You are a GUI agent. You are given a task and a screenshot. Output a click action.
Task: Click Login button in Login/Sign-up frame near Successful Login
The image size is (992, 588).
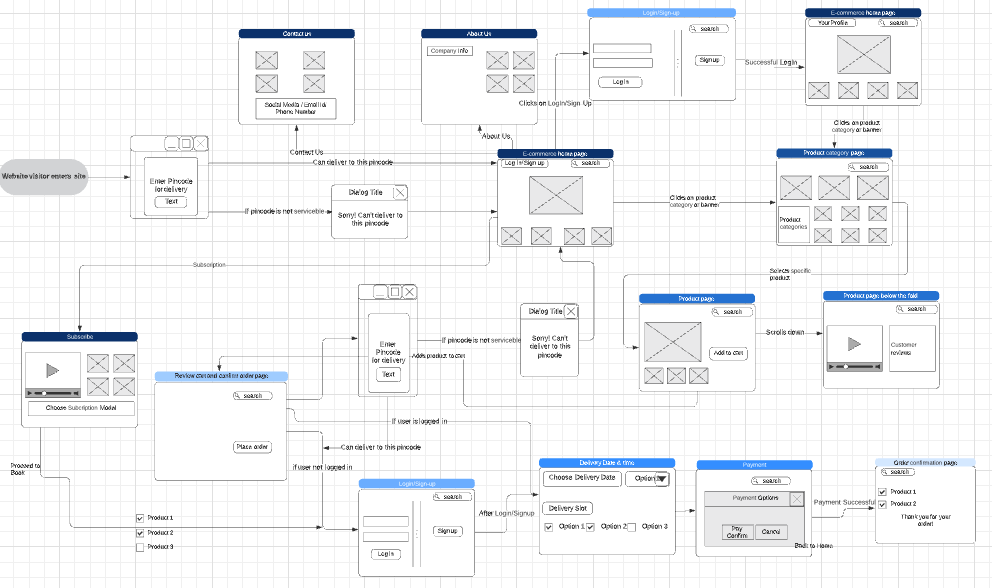pyautogui.click(x=620, y=82)
